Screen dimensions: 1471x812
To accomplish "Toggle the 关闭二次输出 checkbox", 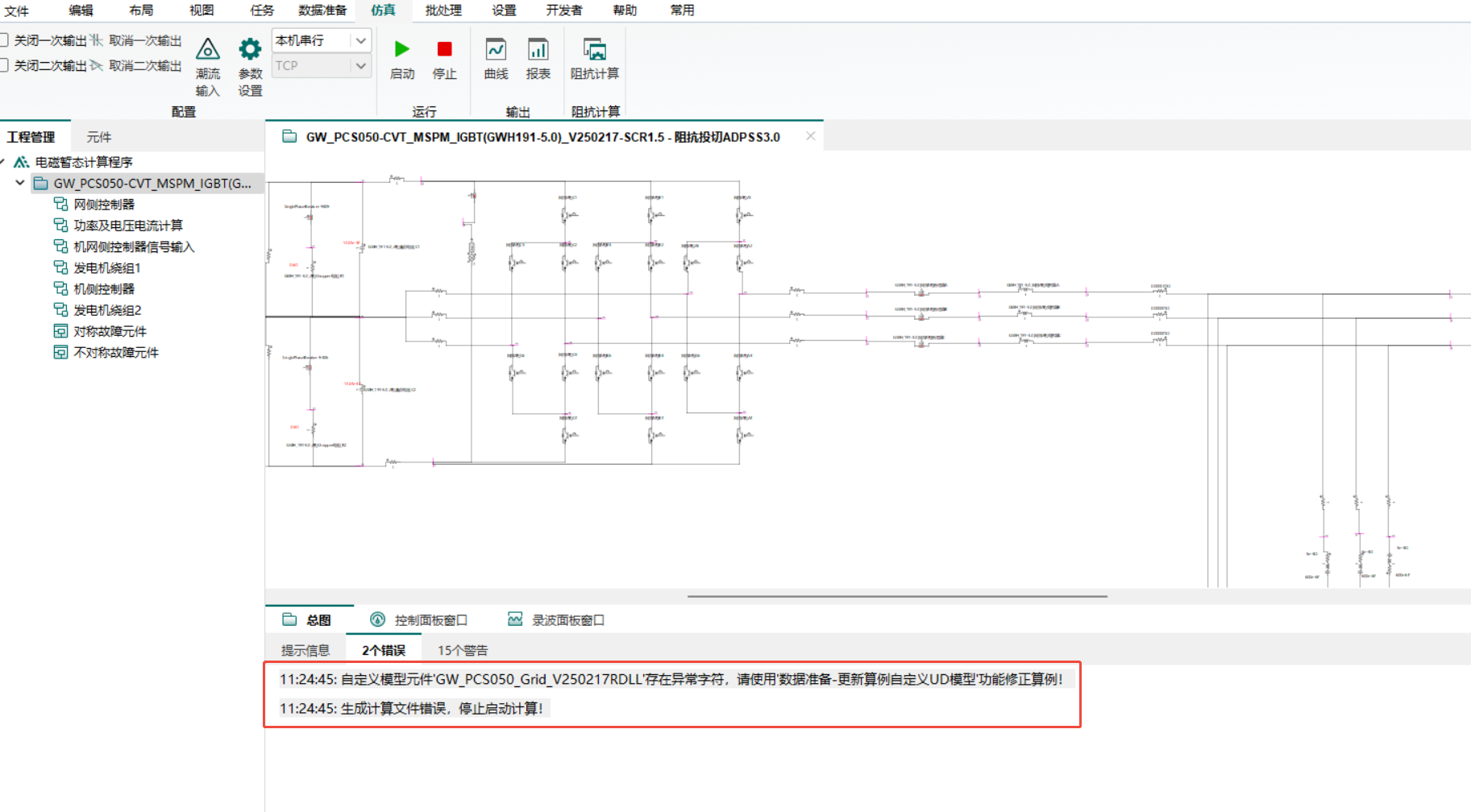I will point(5,65).
